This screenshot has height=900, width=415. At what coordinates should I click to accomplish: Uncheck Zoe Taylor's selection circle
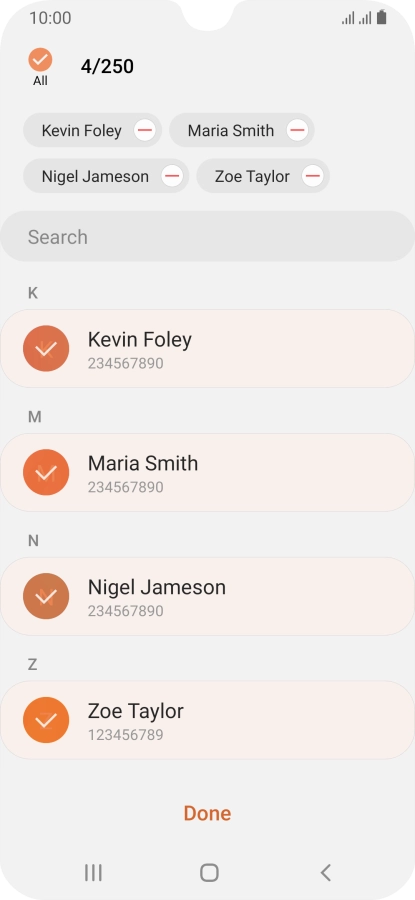pos(46,720)
